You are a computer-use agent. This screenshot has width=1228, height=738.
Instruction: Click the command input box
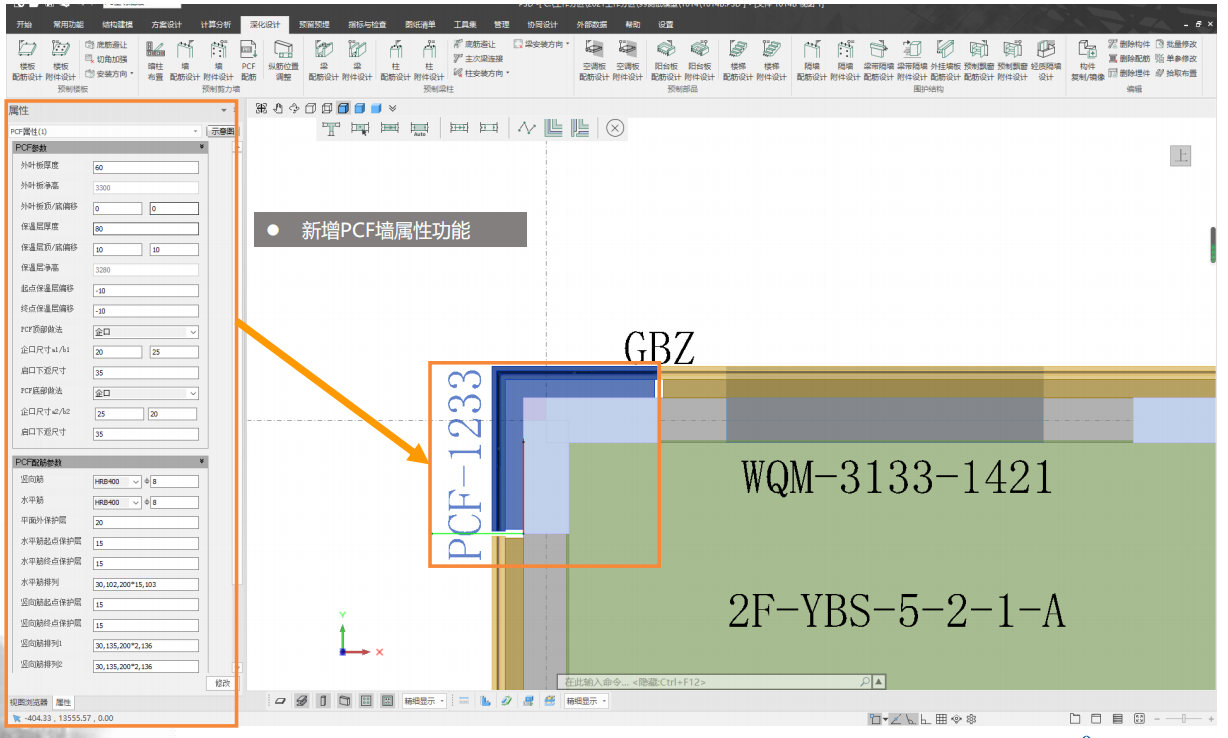tap(710, 682)
